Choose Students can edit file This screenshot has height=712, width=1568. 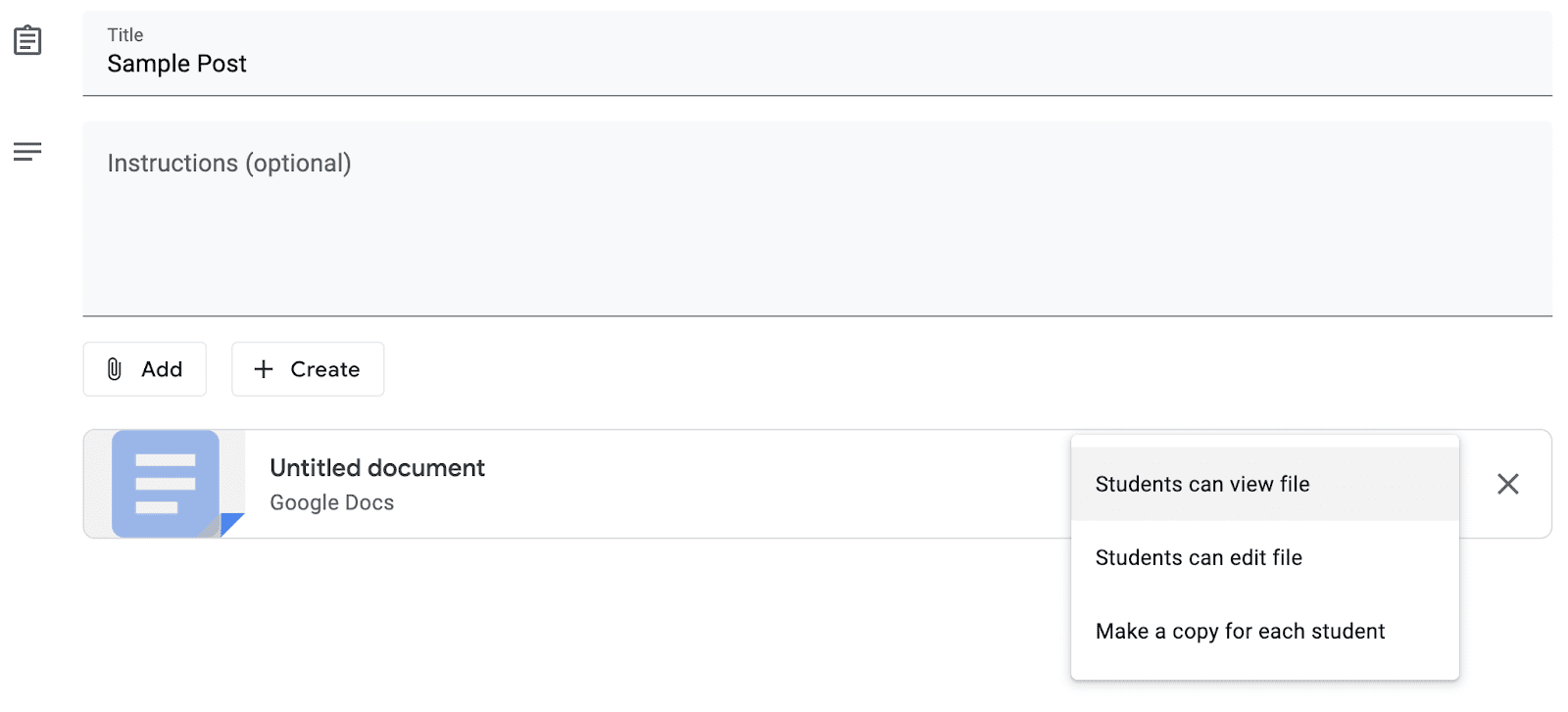1265,557
